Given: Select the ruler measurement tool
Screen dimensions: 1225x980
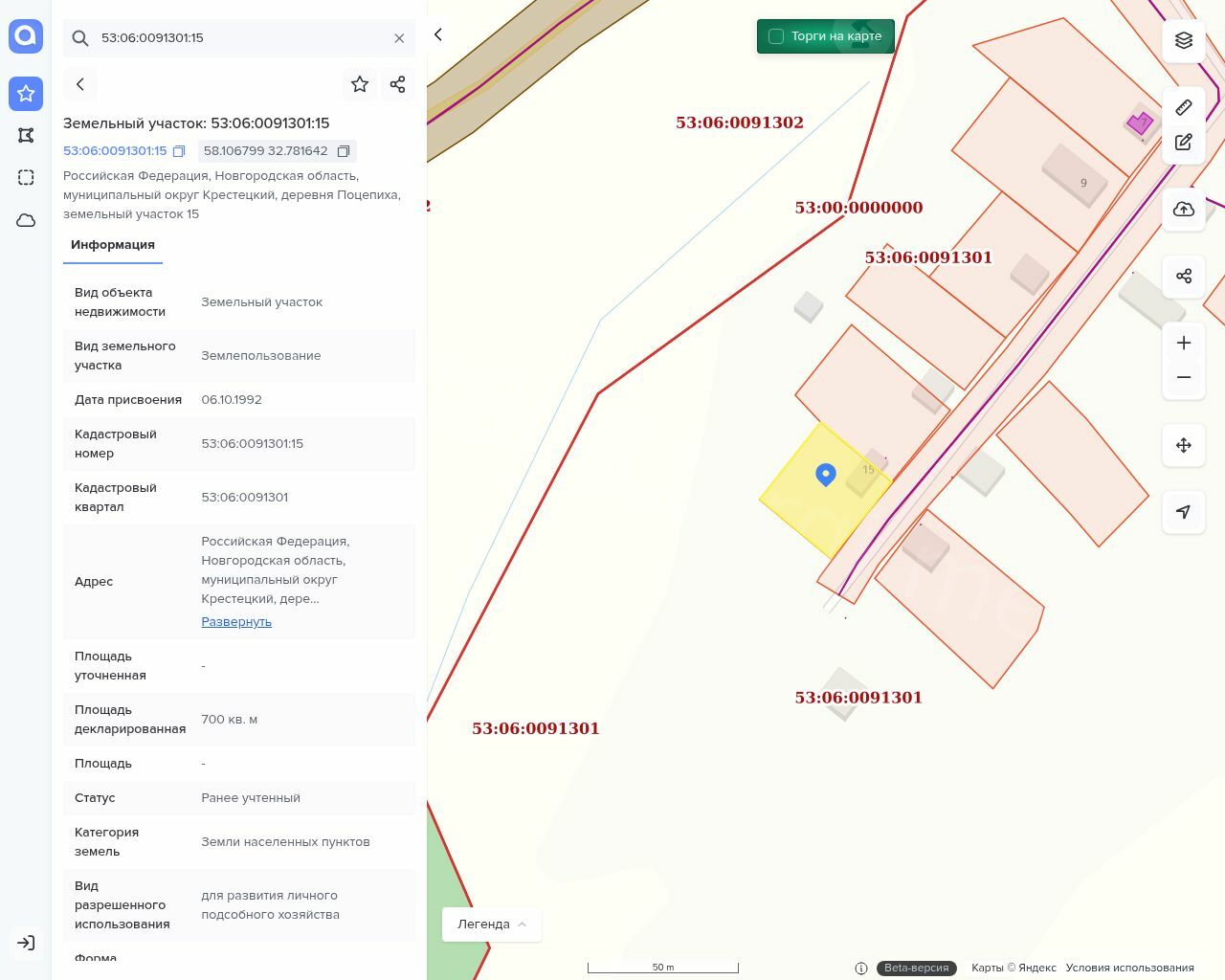Looking at the screenshot, I should pos(1184,107).
